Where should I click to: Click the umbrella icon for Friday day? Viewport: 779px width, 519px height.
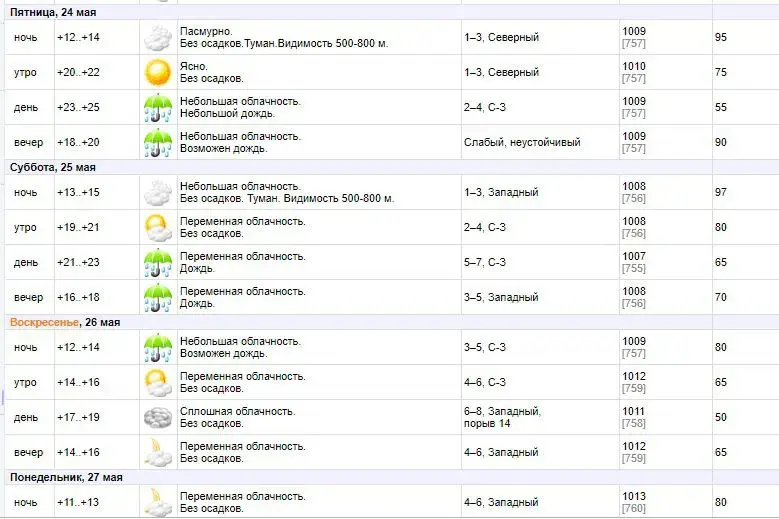pos(158,107)
